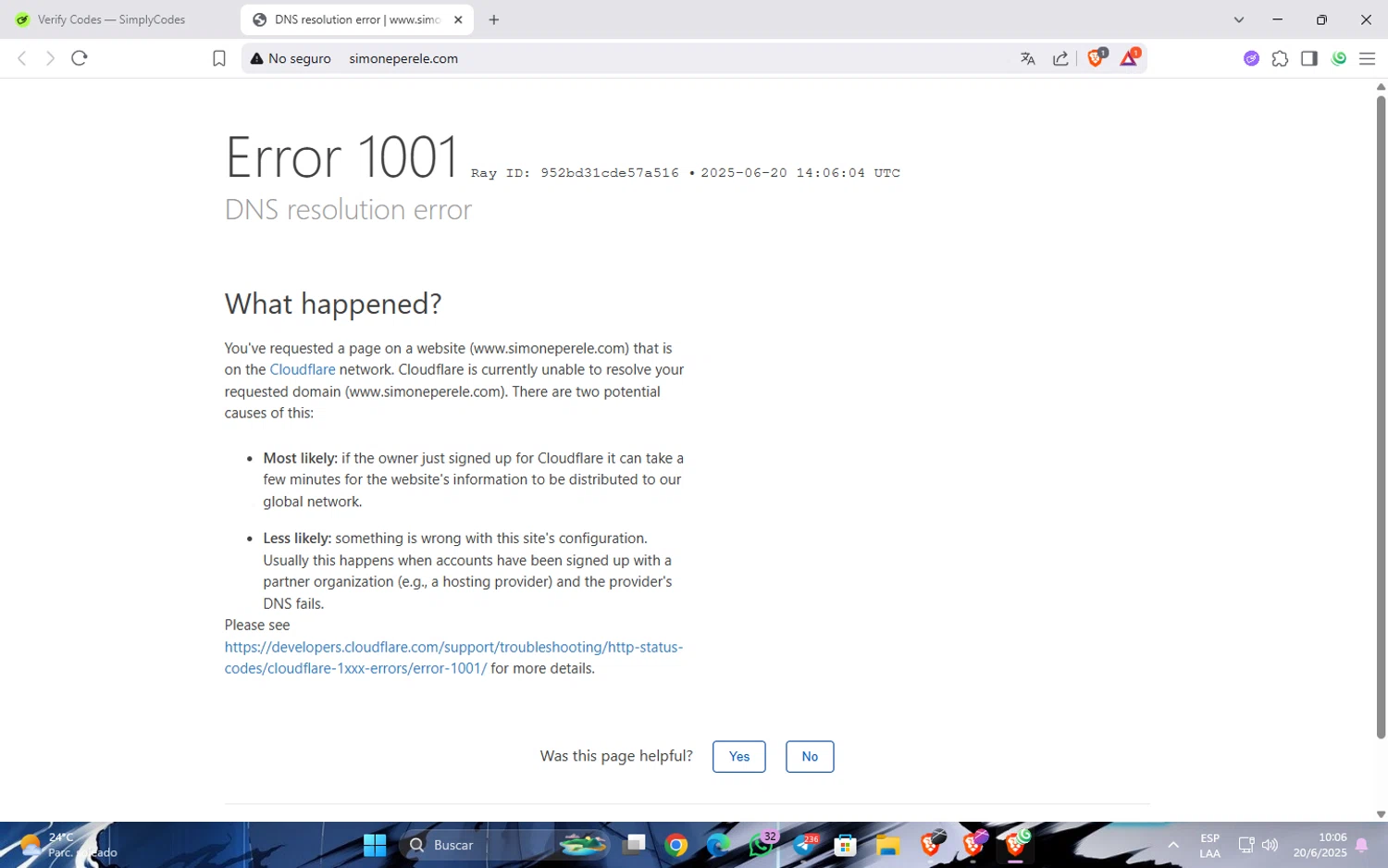Click the 'No seguro' security warning indicator
The width and height of the screenshot is (1388, 868).
click(291, 58)
